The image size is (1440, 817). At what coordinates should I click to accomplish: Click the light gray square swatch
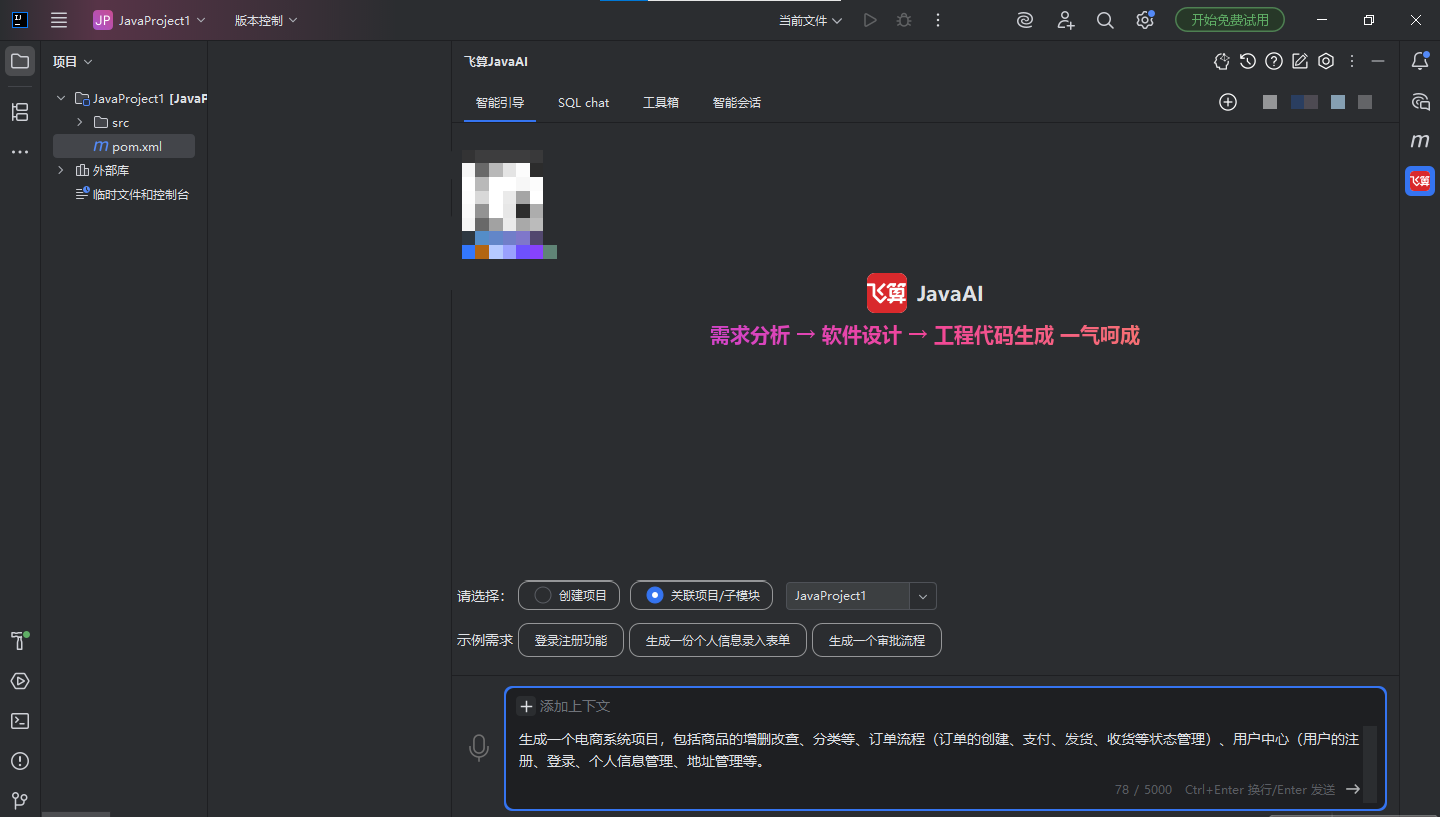[x=1270, y=102]
